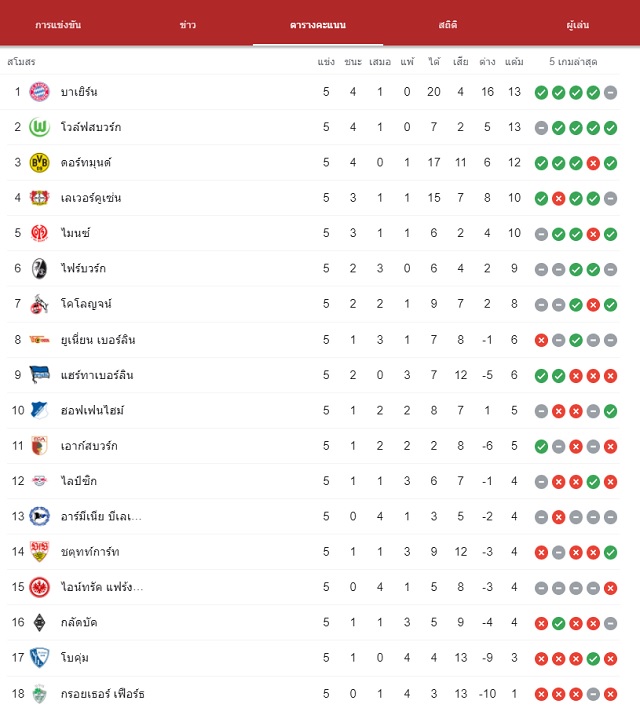Open the การแข่งขัน tab
The image size is (640, 715).
pos(58,25)
